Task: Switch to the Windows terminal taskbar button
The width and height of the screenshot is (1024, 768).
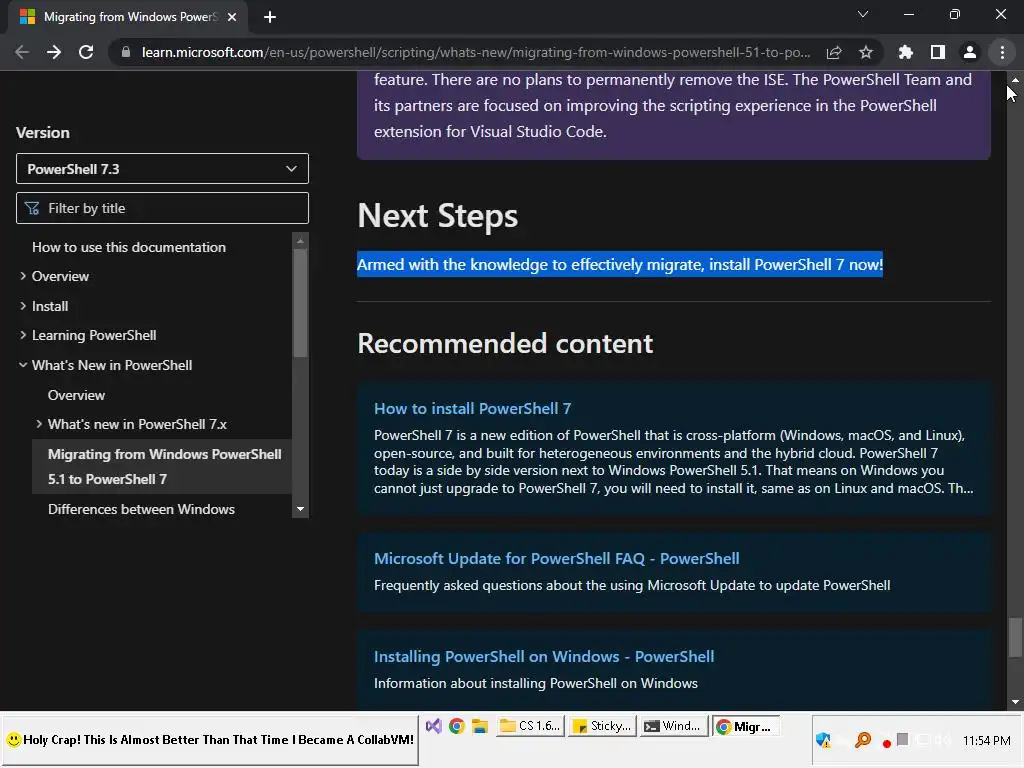Action: (x=674, y=726)
